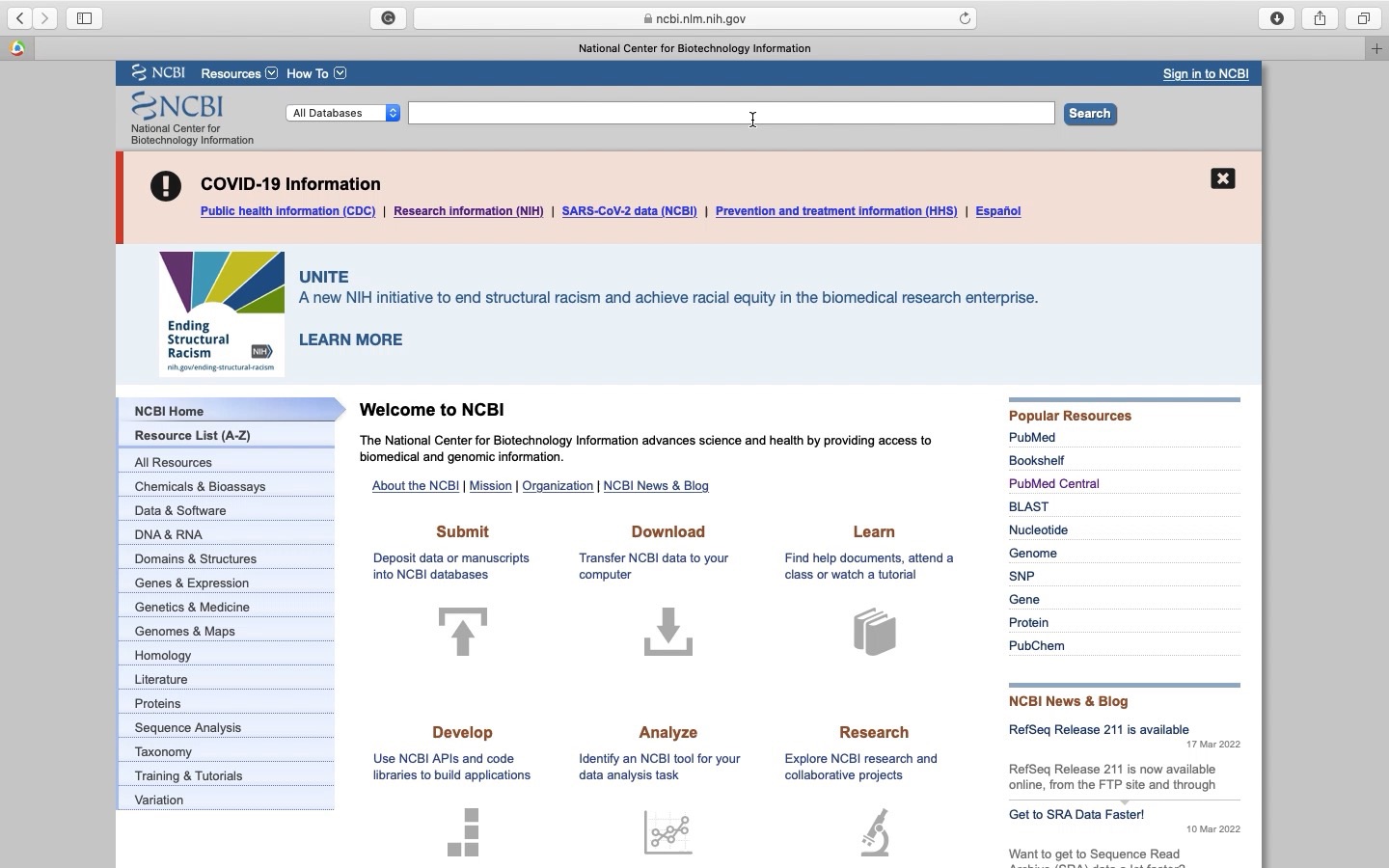Open the Submit heading link

click(462, 531)
